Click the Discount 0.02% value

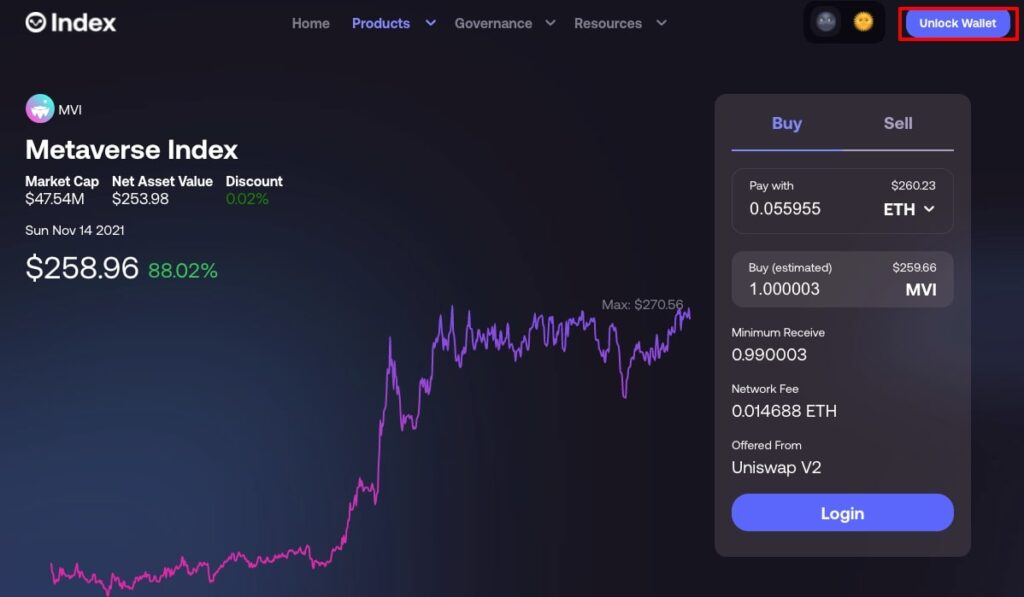pyautogui.click(x=247, y=199)
